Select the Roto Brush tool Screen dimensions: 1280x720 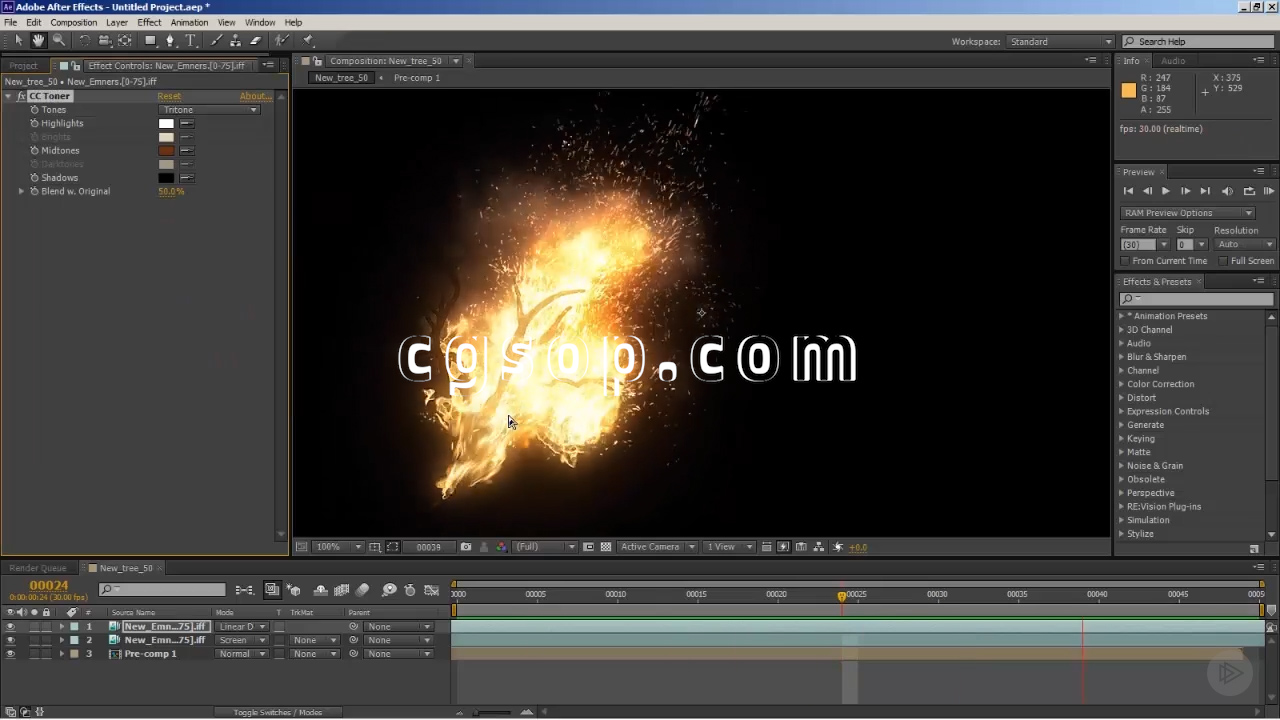(282, 41)
